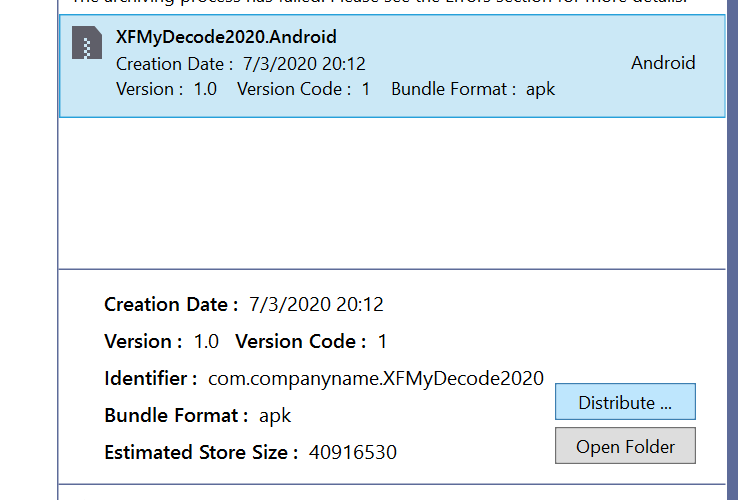The image size is (738, 500).
Task: Click the Distribute ... button
Action: 625,402
